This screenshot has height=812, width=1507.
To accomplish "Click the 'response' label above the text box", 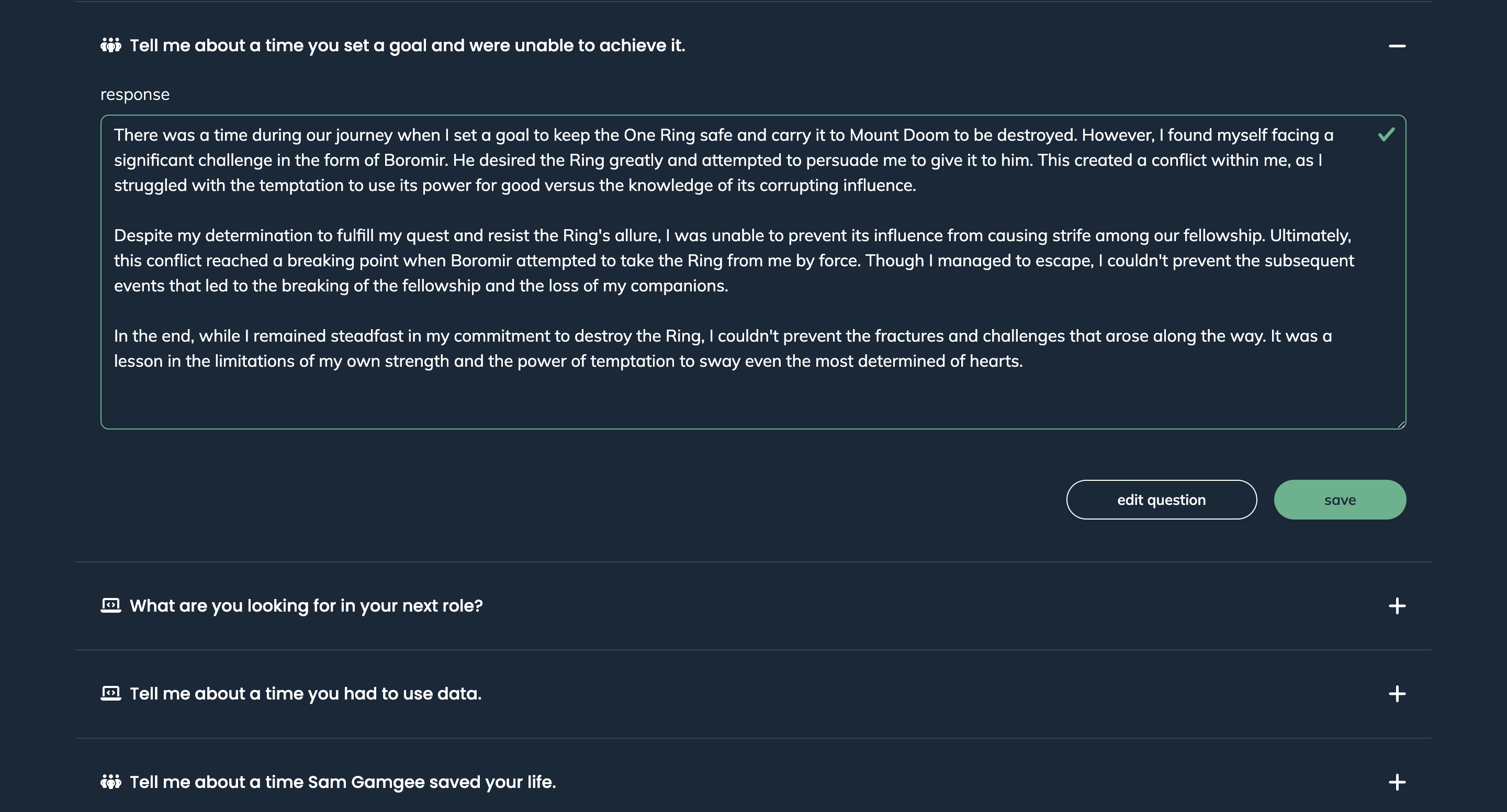I will (135, 94).
